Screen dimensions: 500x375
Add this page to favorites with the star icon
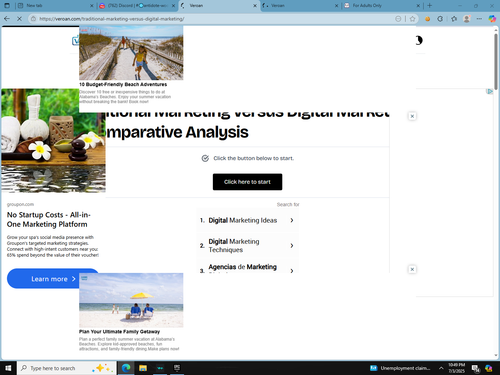[413, 19]
